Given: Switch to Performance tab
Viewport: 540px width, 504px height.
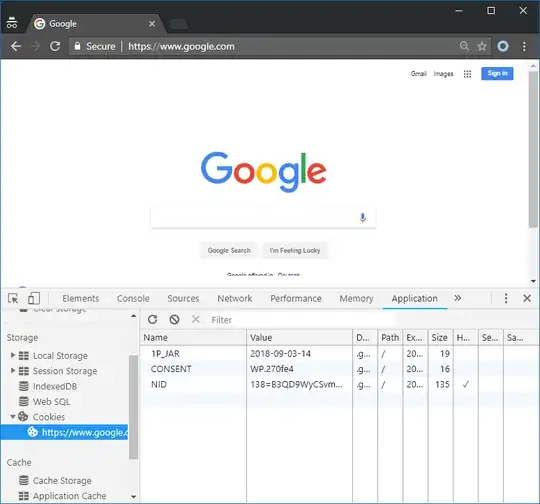Looking at the screenshot, I should pyautogui.click(x=296, y=298).
